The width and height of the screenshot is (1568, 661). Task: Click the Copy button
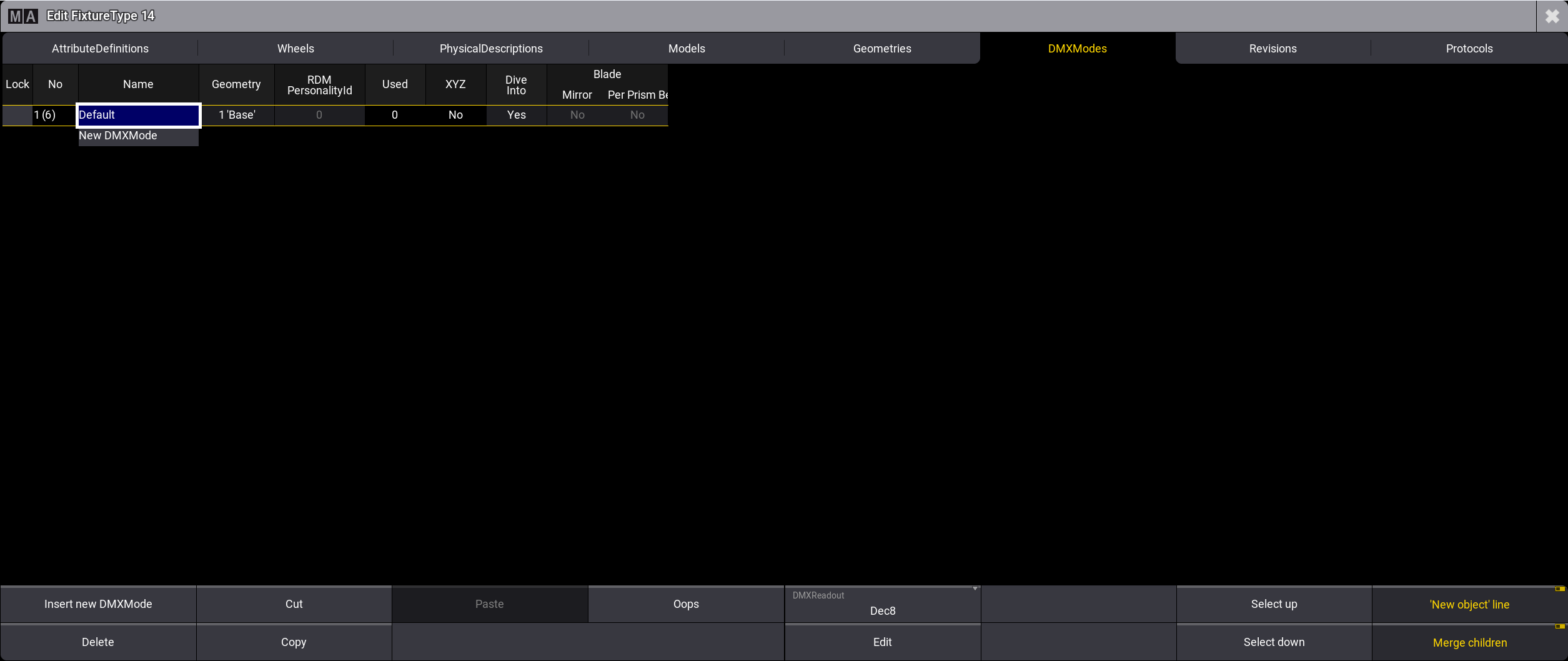pyautogui.click(x=294, y=642)
